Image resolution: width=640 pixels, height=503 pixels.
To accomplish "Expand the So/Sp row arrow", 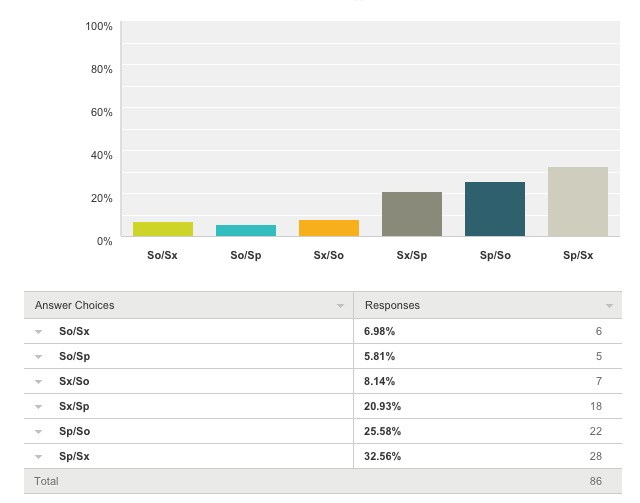I will [x=39, y=356].
